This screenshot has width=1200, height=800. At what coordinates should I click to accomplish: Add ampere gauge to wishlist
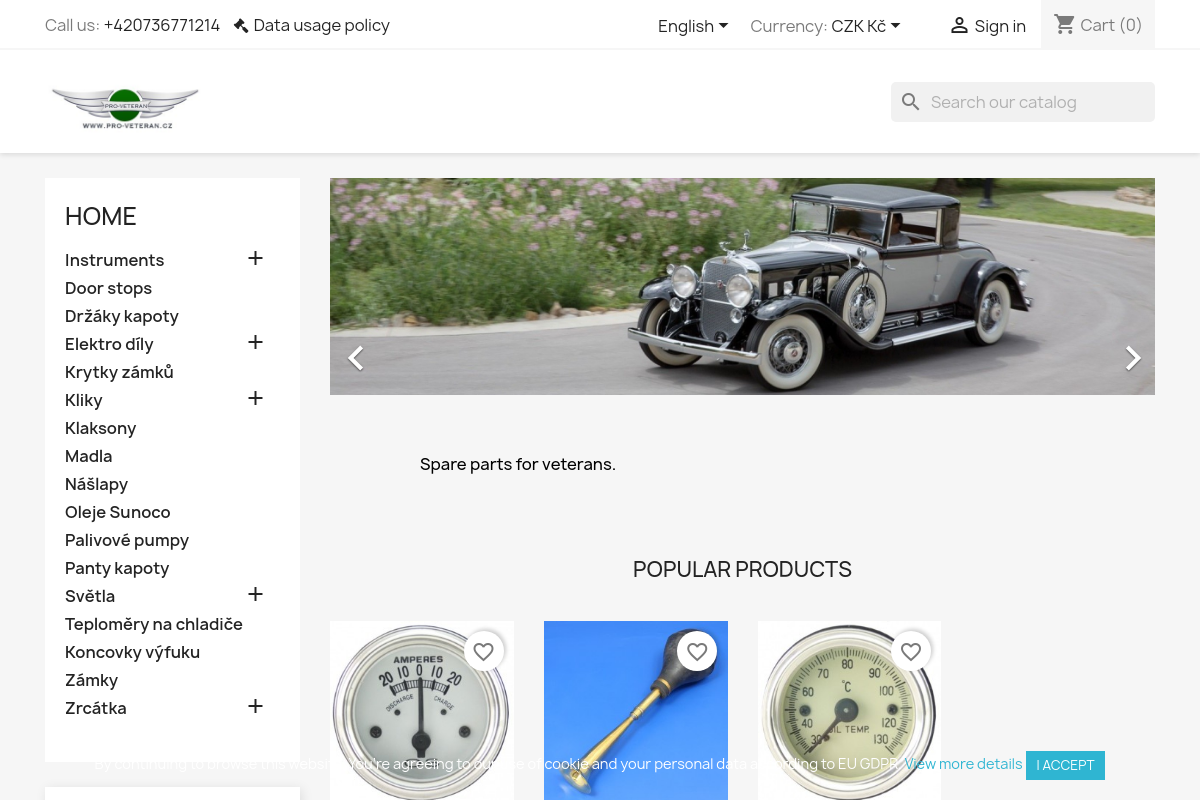pos(483,652)
